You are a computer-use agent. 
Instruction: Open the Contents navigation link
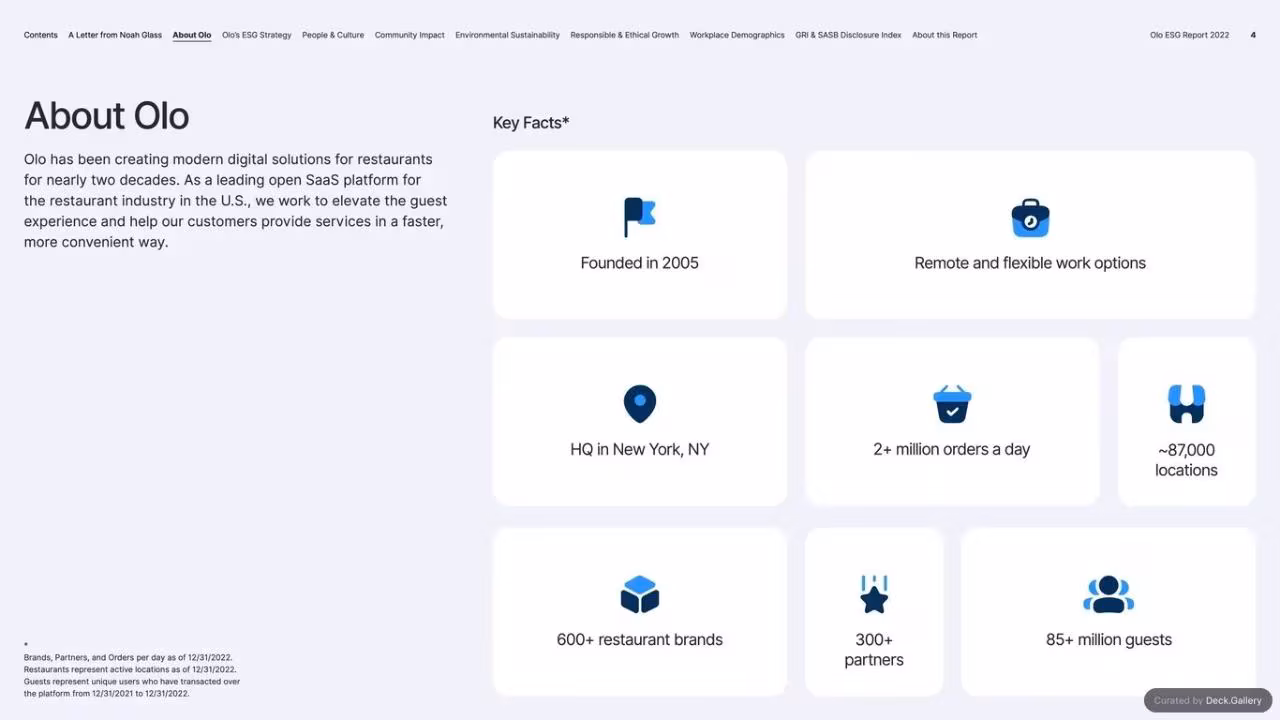pos(41,35)
